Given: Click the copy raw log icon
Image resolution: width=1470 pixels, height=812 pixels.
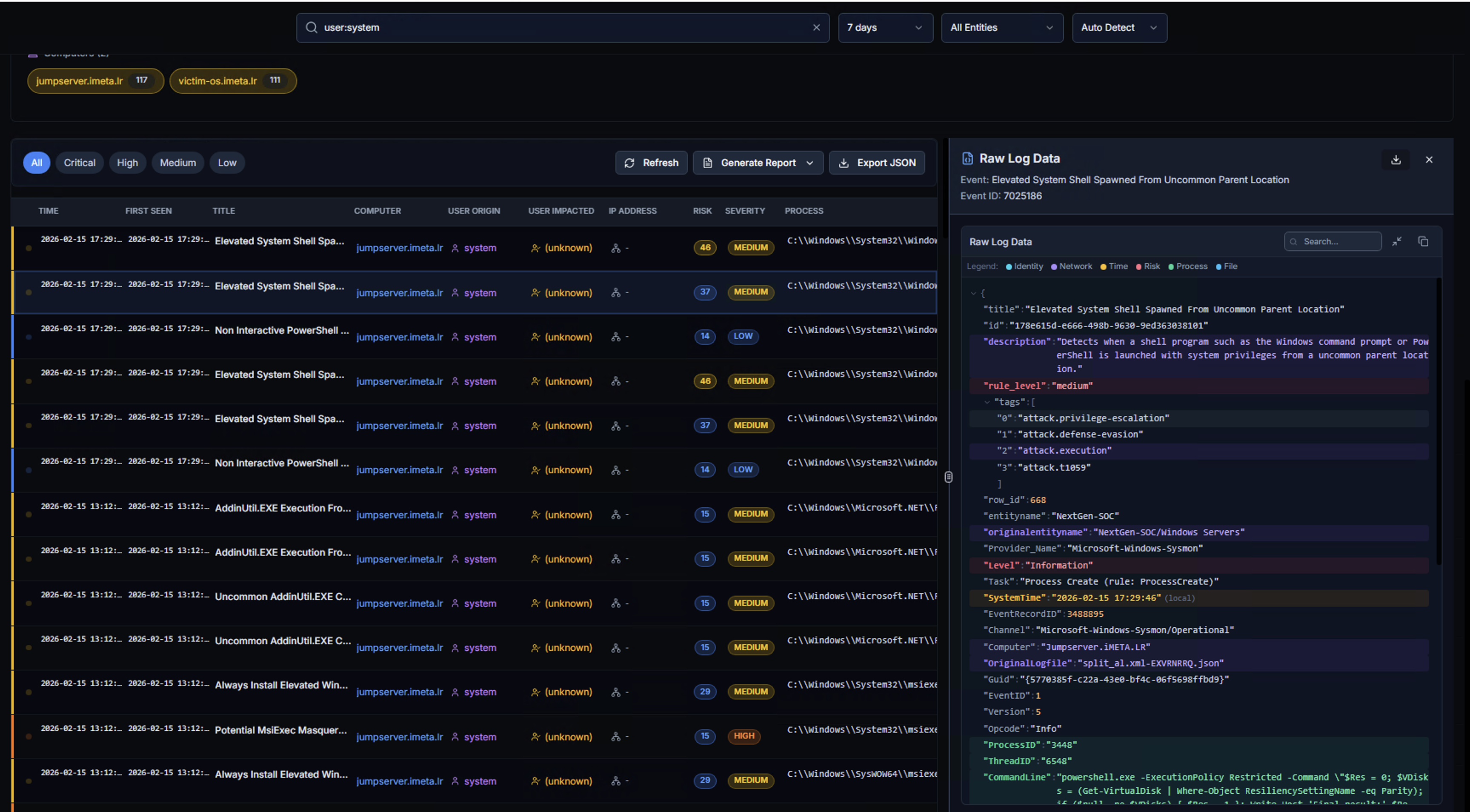Looking at the screenshot, I should [1423, 241].
